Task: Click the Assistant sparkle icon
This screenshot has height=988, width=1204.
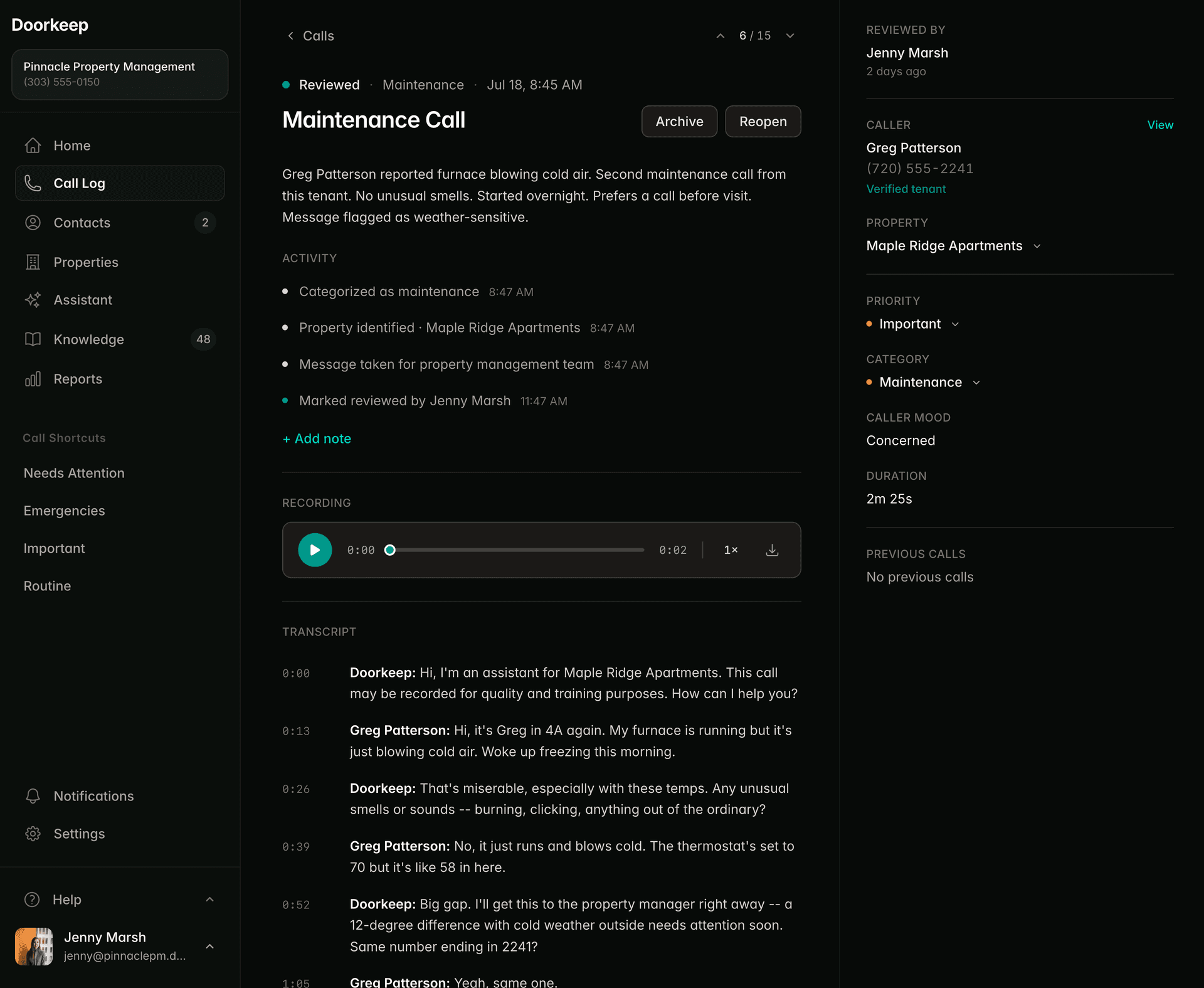Action: tap(33, 300)
